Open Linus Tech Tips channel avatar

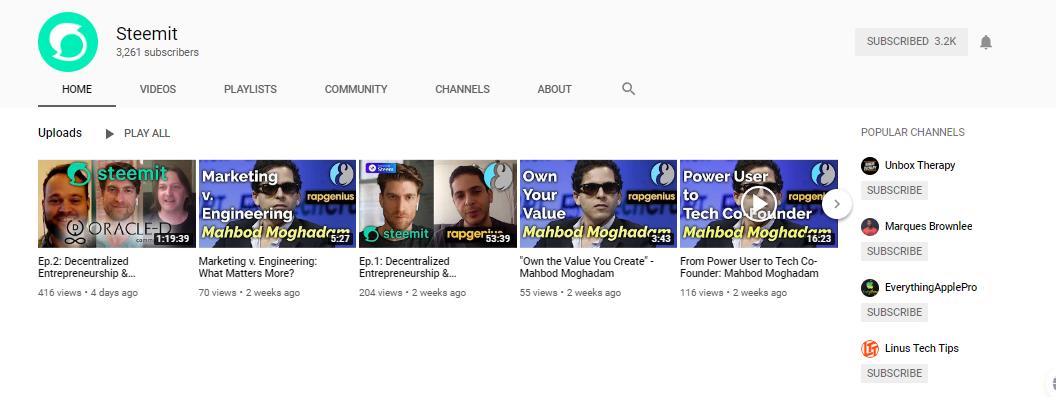[x=869, y=348]
